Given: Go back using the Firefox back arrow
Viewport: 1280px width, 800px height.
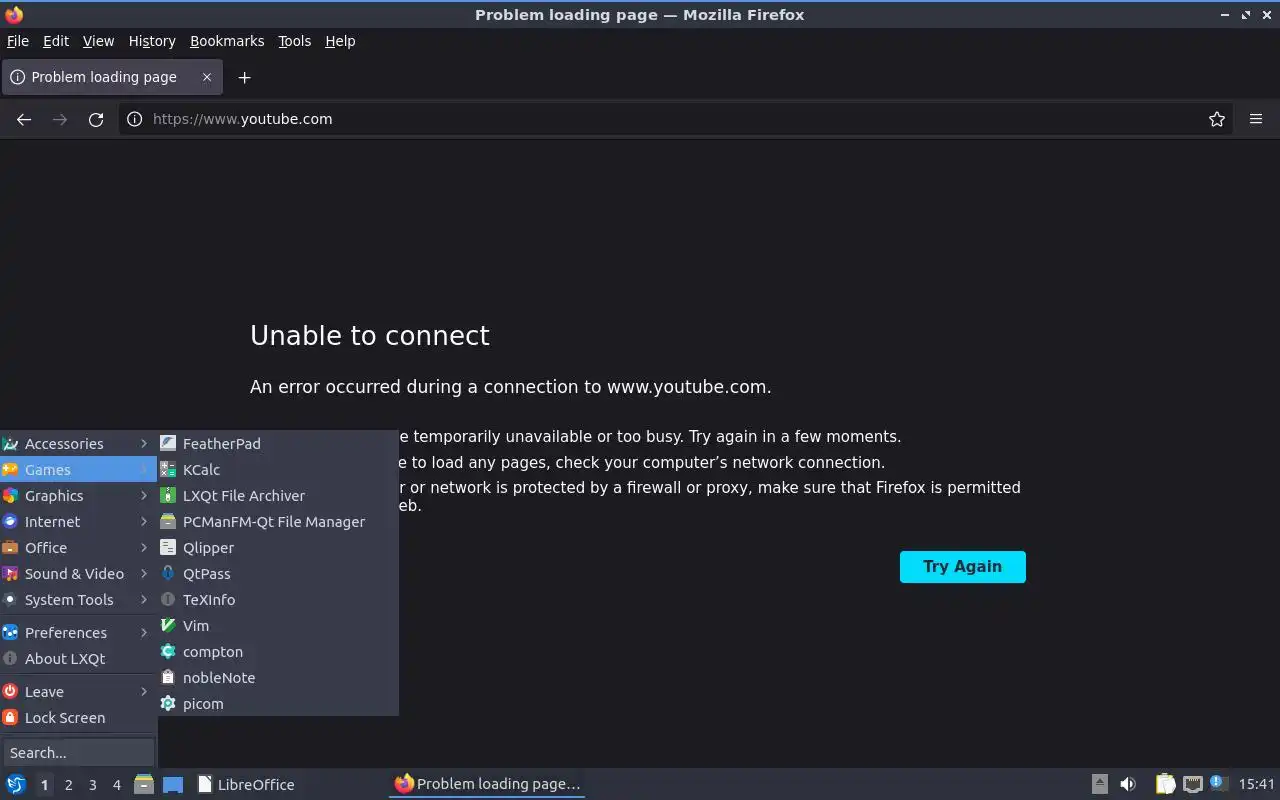Looking at the screenshot, I should click(24, 119).
